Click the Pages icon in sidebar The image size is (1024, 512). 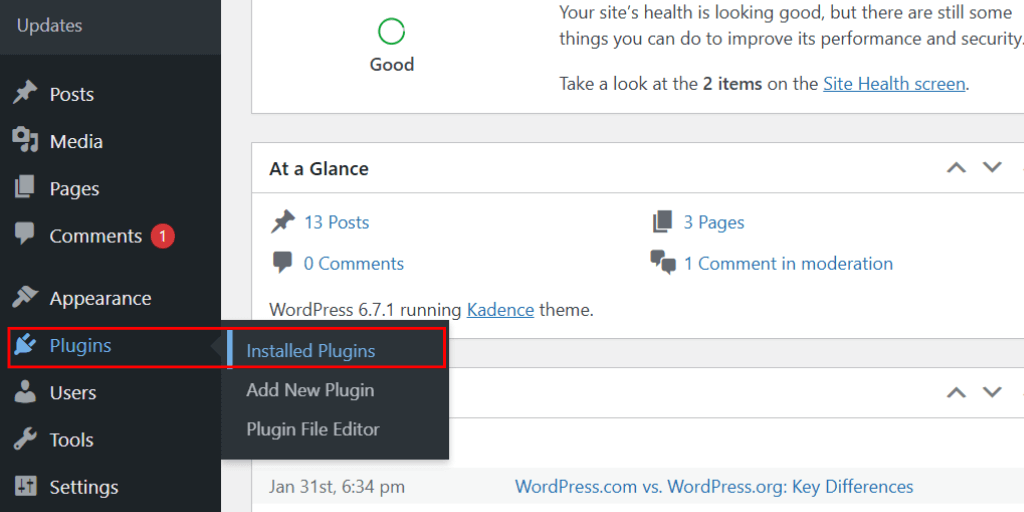(25, 188)
